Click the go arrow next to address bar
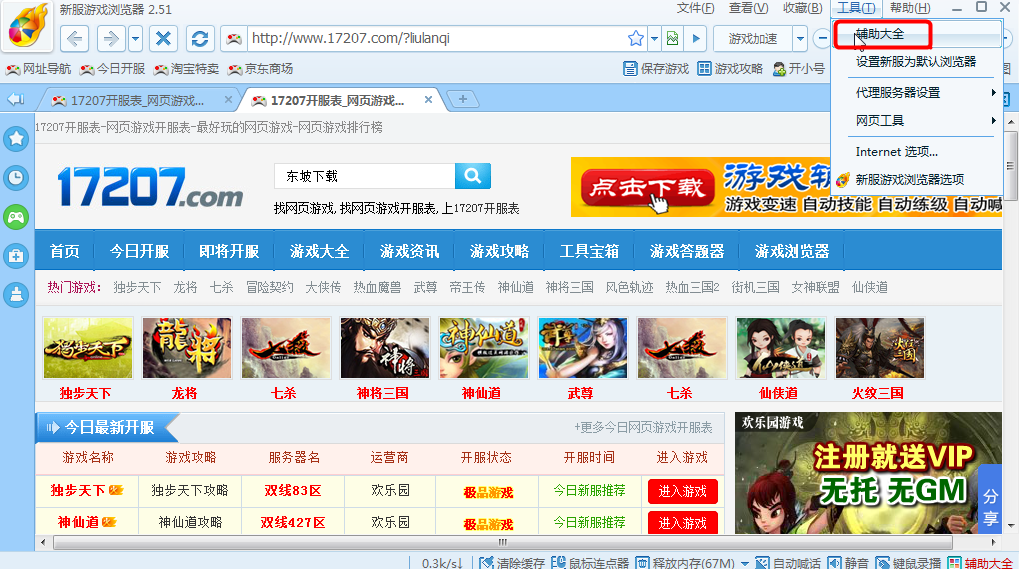 pyautogui.click(x=696, y=38)
